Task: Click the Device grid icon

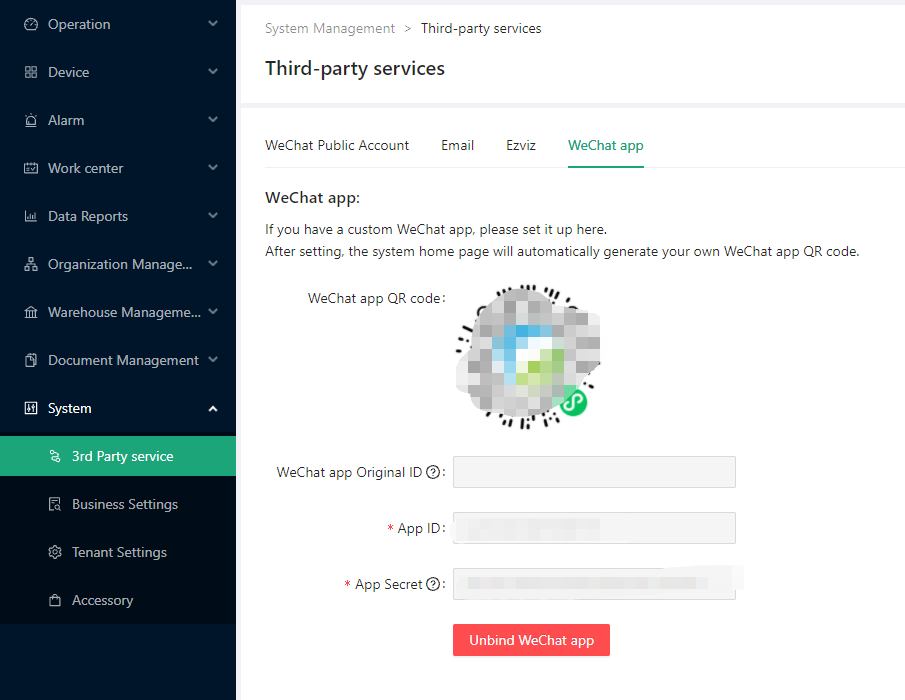Action: tap(31, 72)
